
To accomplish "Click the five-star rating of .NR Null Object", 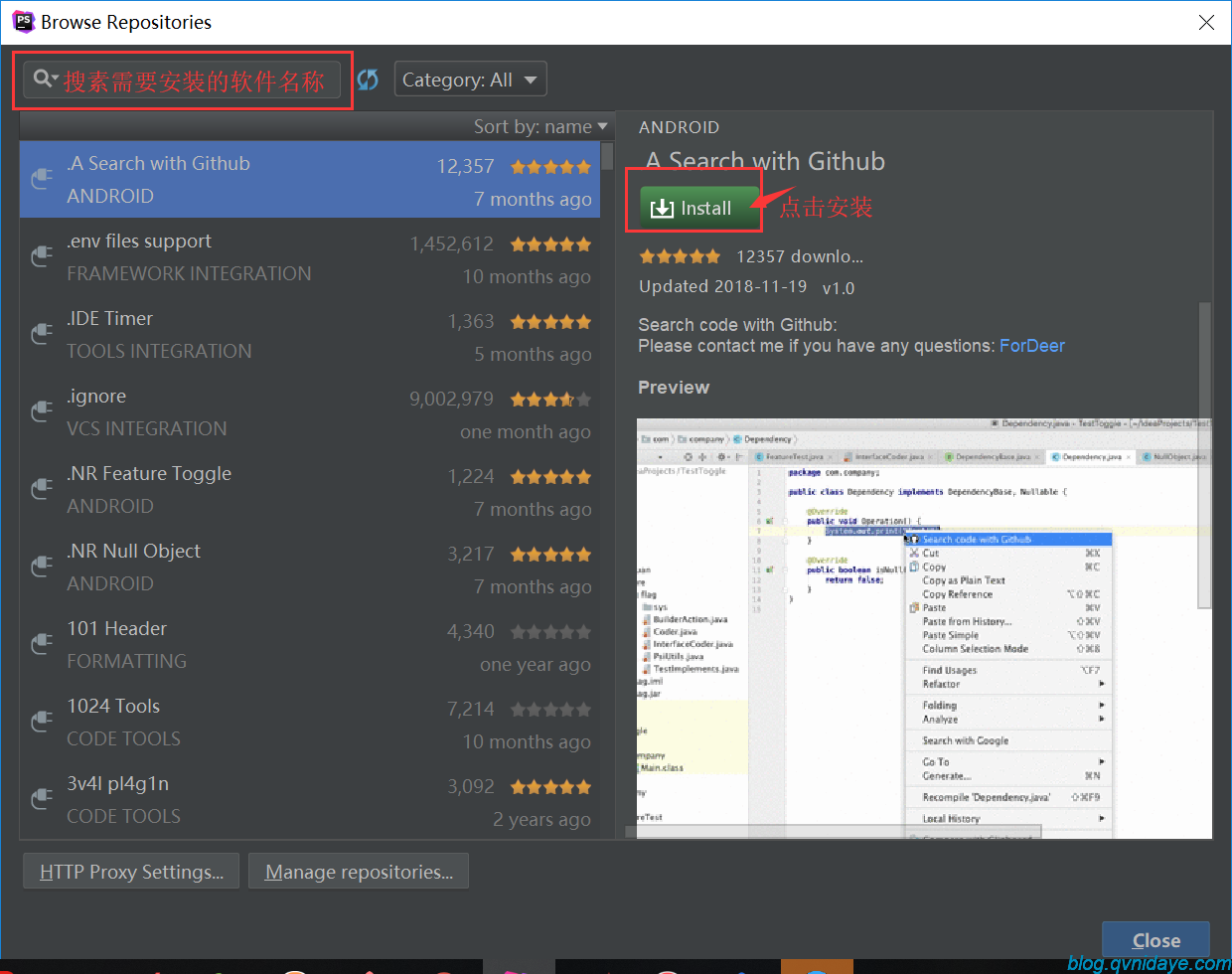I will point(550,555).
